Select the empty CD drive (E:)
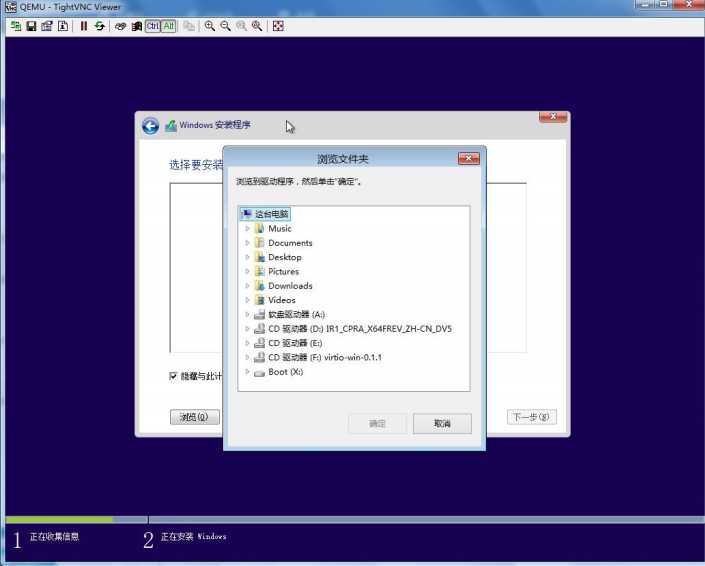 pyautogui.click(x=295, y=343)
